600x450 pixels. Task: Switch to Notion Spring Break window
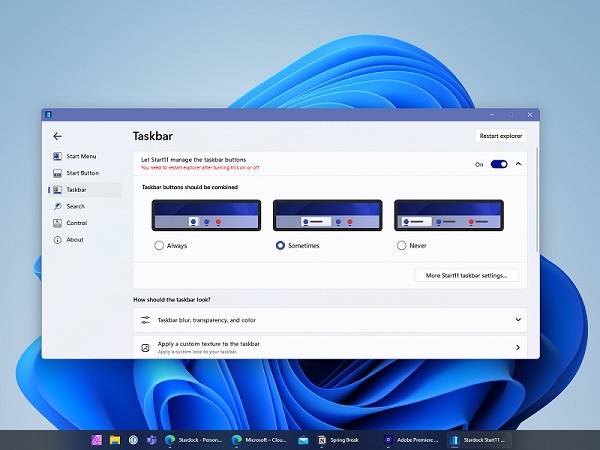(x=340, y=440)
